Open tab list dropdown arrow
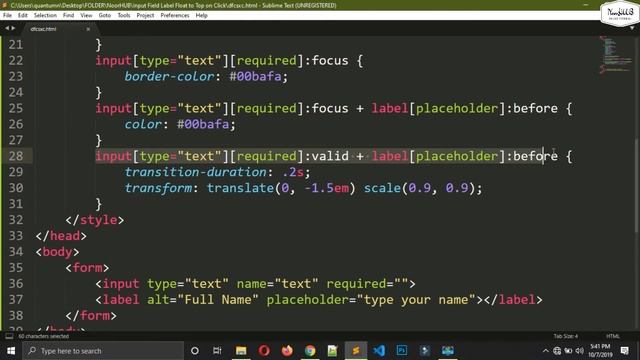Image resolution: width=640 pixels, height=360 pixels. coord(632,29)
